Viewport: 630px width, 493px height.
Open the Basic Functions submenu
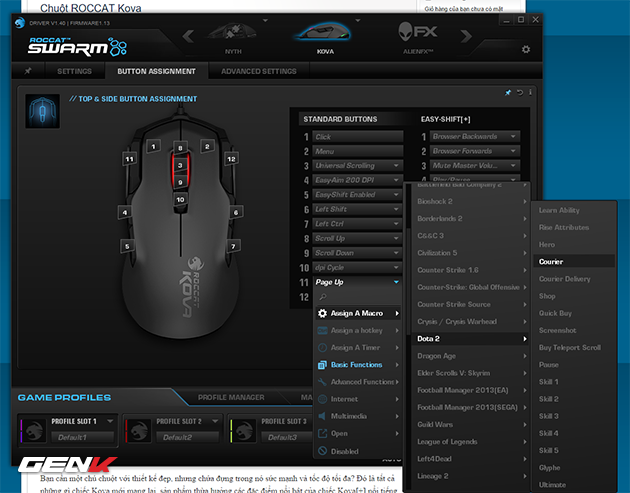(357, 365)
